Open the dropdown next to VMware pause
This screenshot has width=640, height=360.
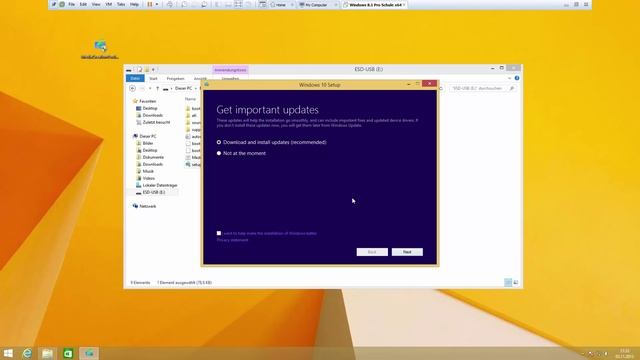(x=157, y=4)
